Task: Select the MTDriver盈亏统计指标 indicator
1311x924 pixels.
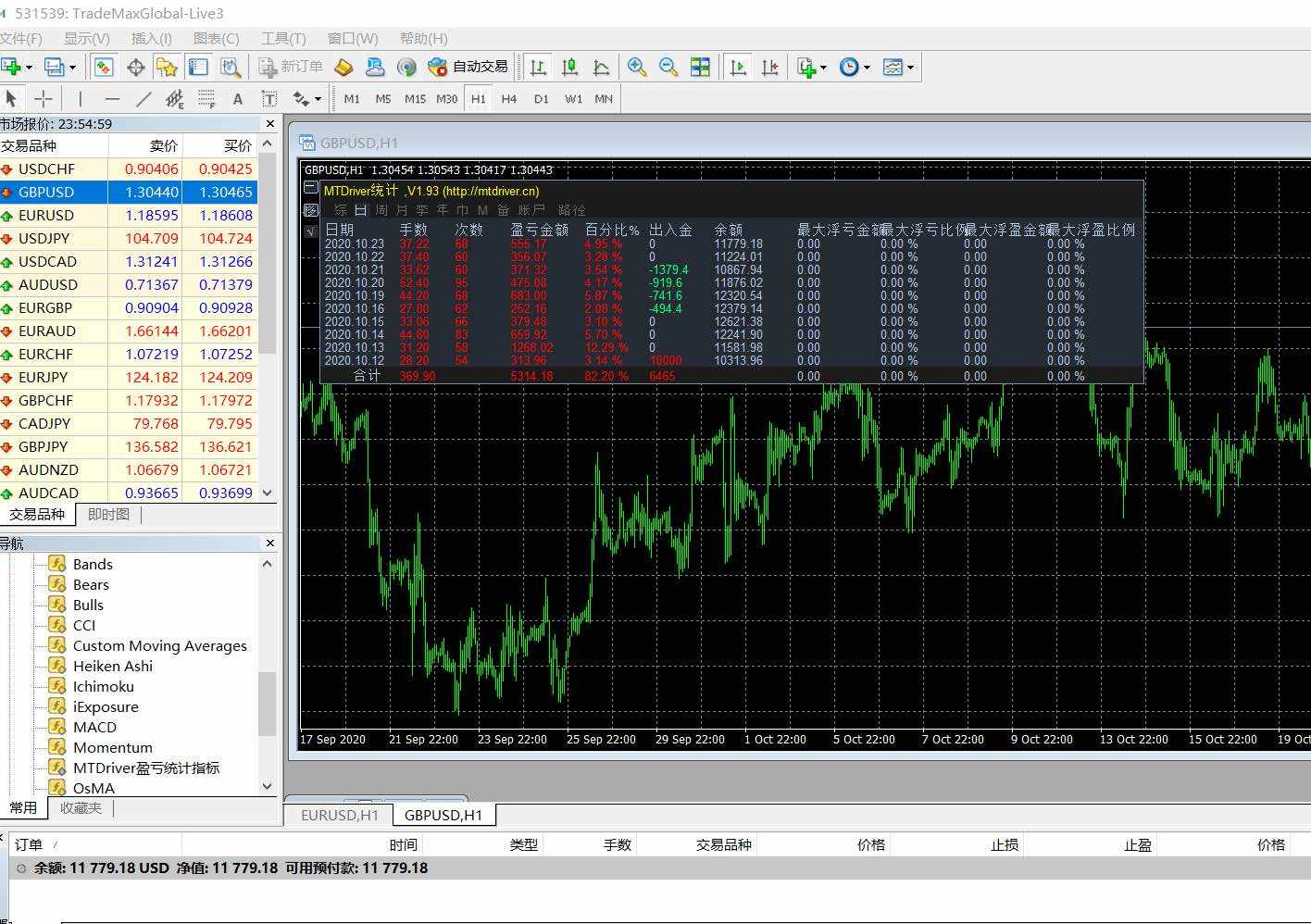Action: tap(145, 768)
